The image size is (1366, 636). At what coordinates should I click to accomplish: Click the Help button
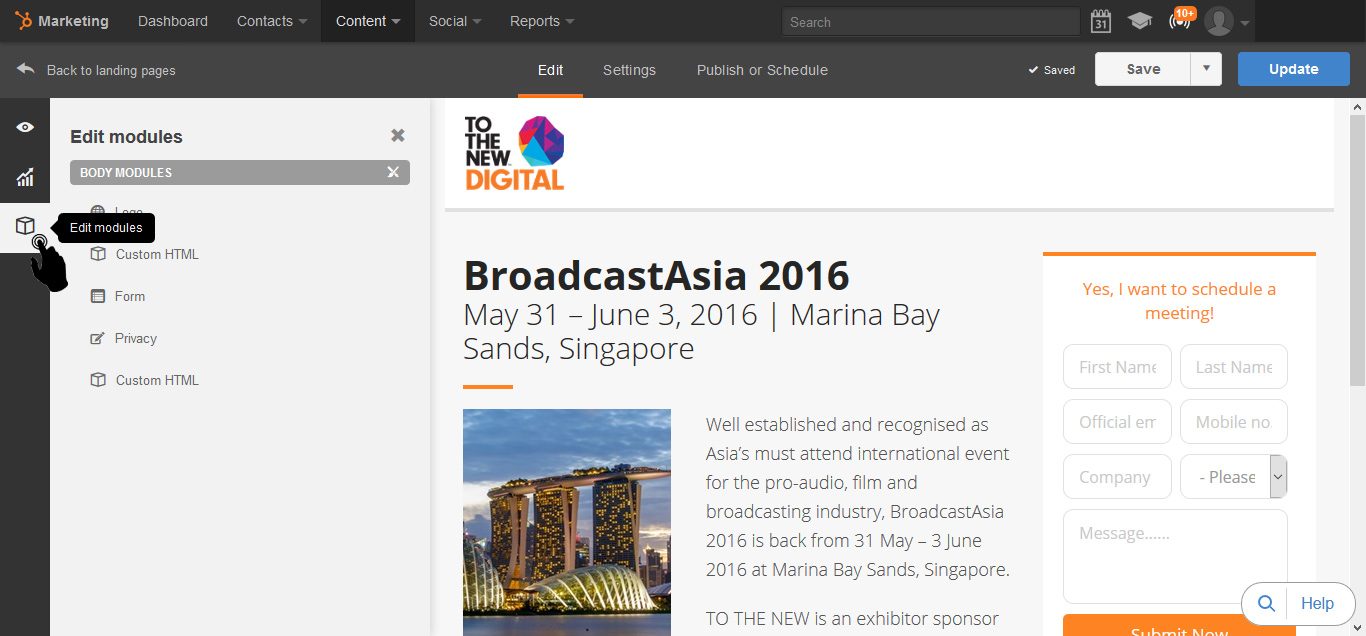1317,603
